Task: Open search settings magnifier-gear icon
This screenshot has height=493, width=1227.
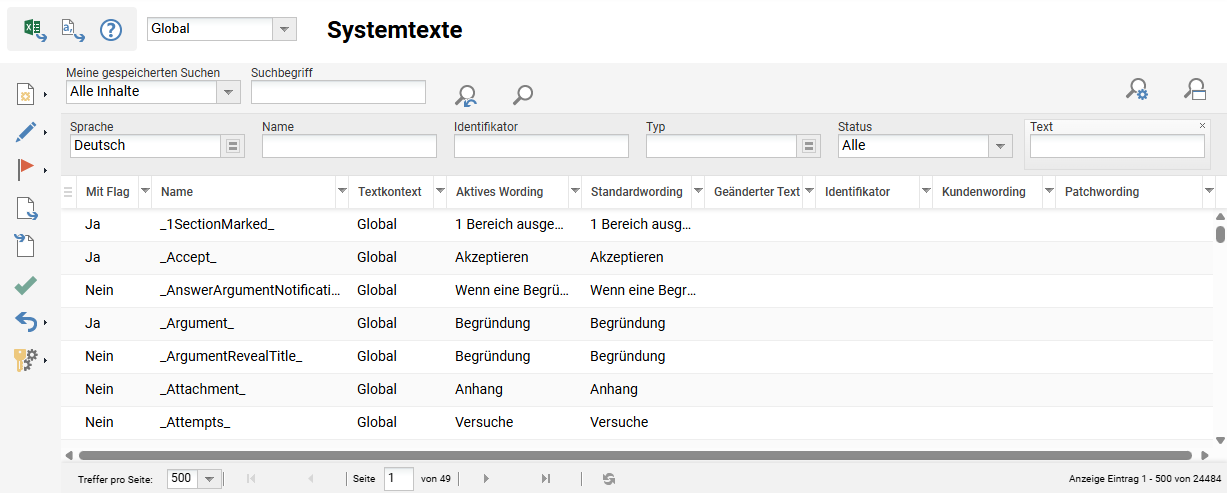Action: pyautogui.click(x=1137, y=90)
